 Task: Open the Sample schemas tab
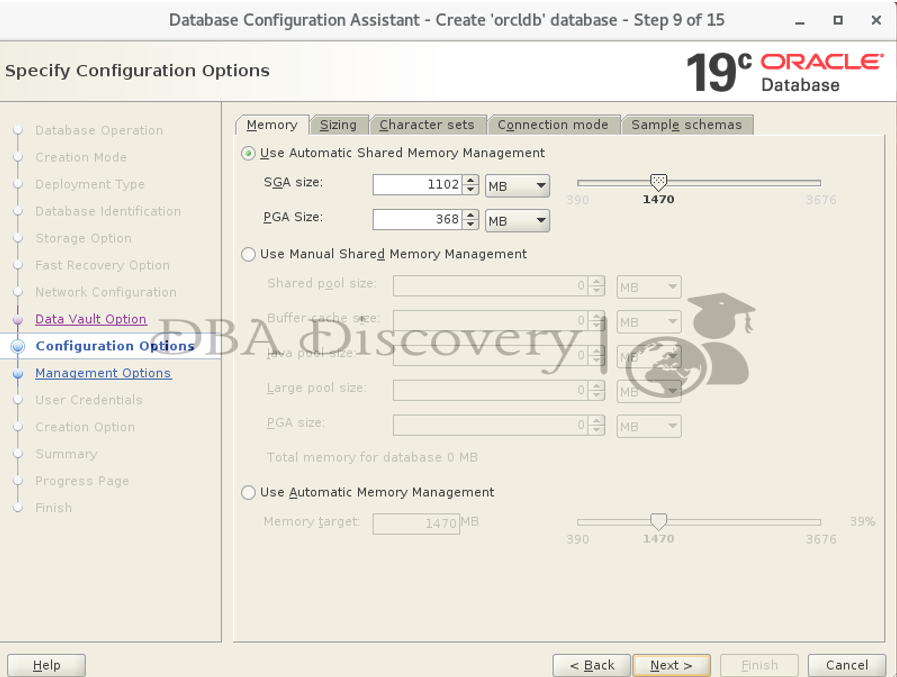click(686, 125)
